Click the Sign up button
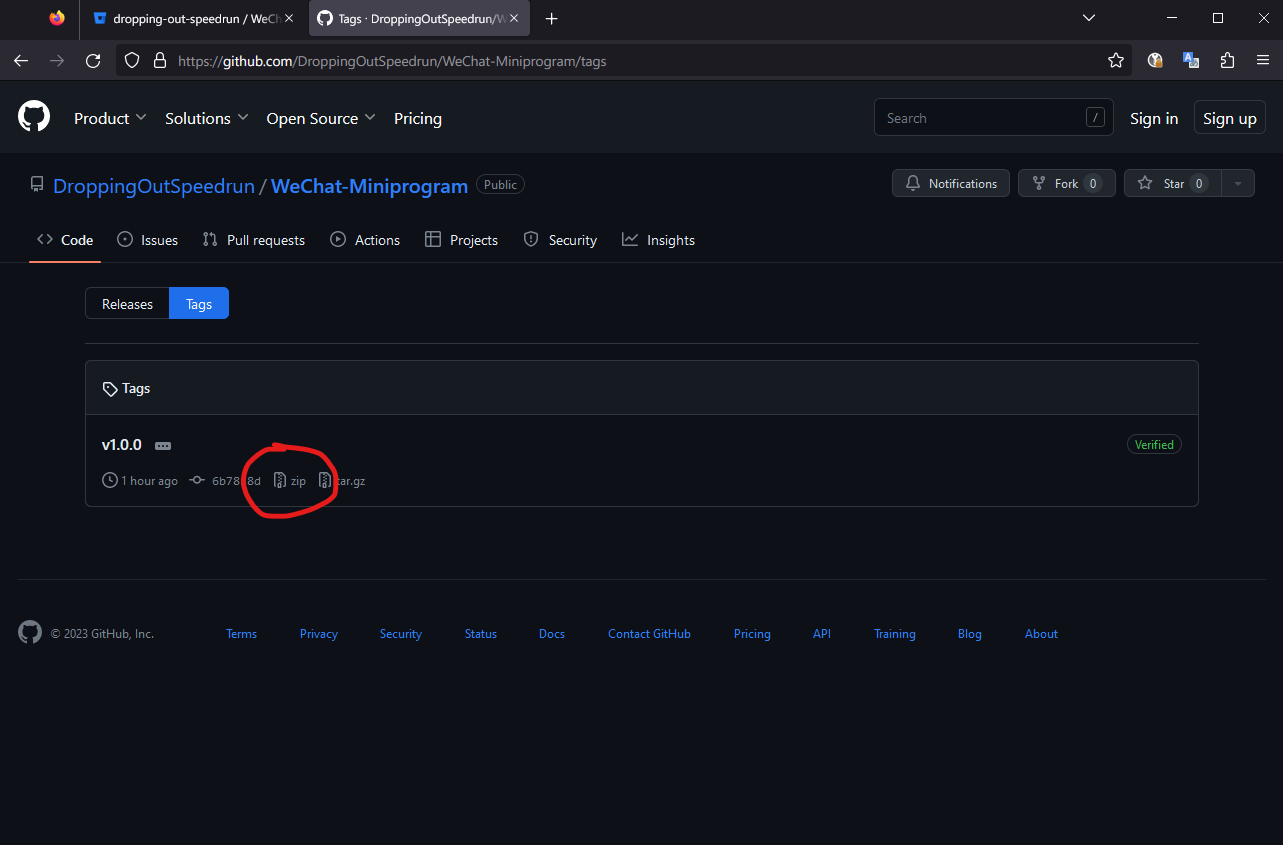This screenshot has height=845, width=1283. pos(1230,118)
